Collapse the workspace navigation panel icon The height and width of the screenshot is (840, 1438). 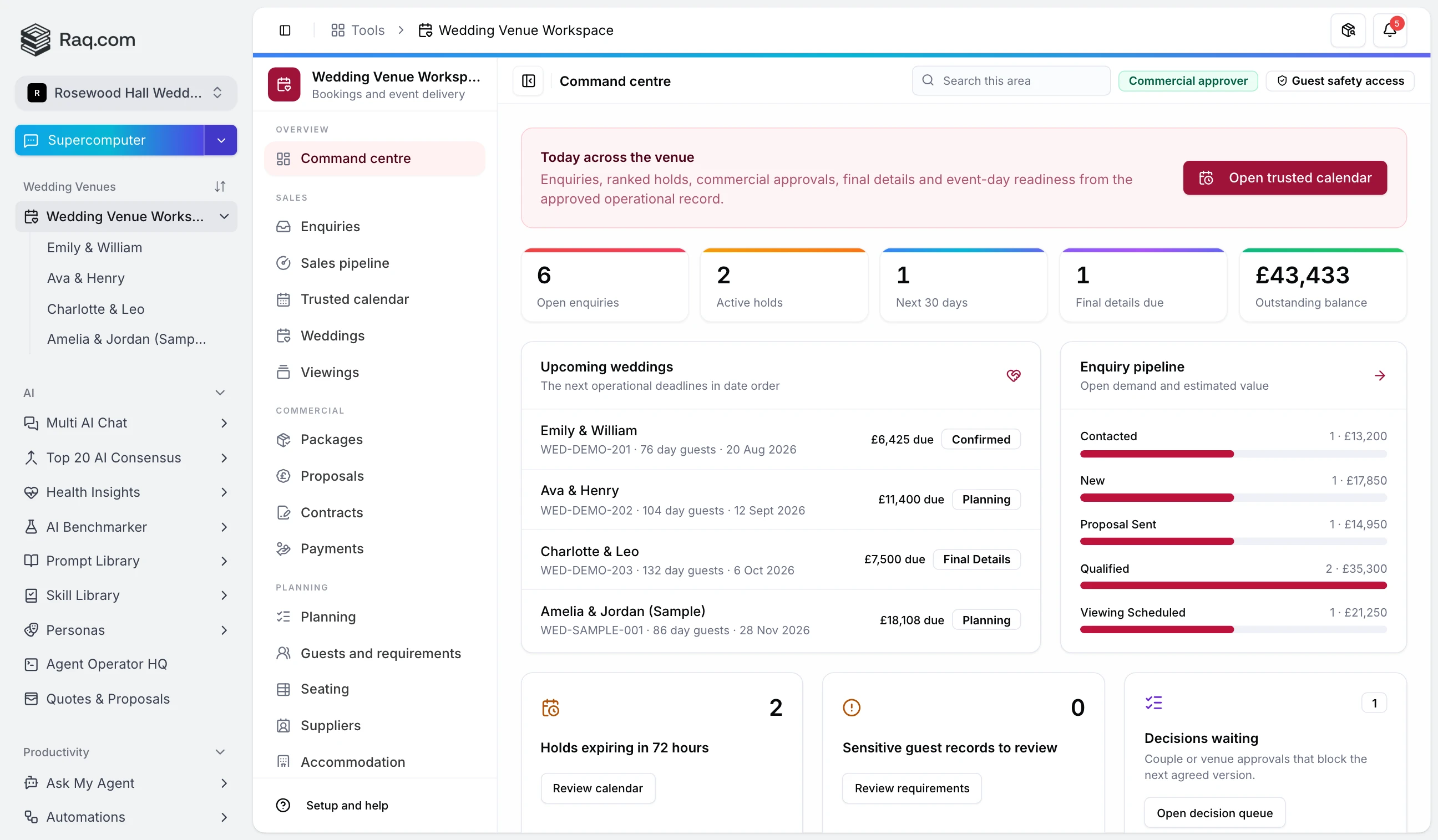point(528,81)
